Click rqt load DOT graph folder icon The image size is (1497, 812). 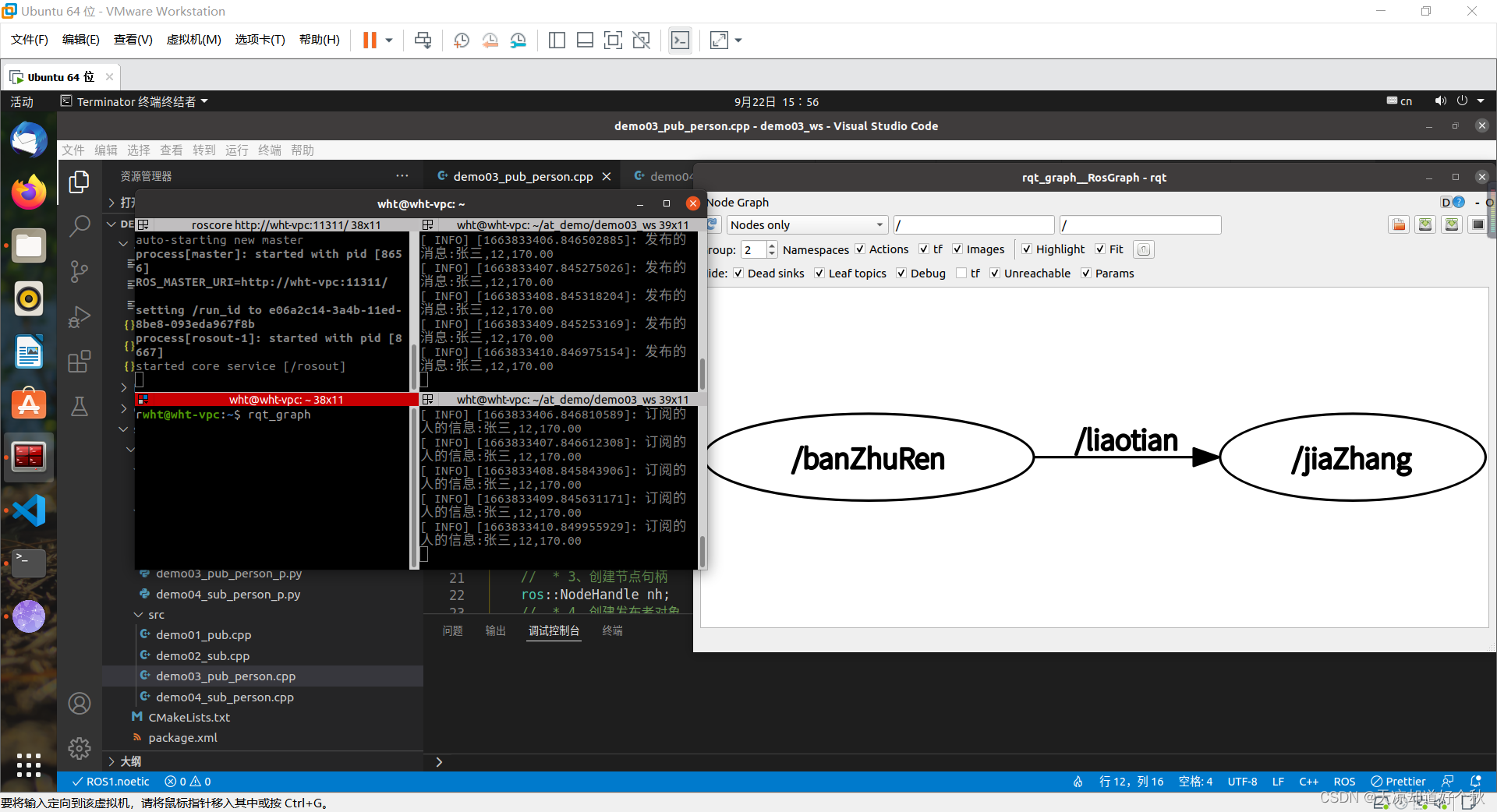coord(1399,224)
